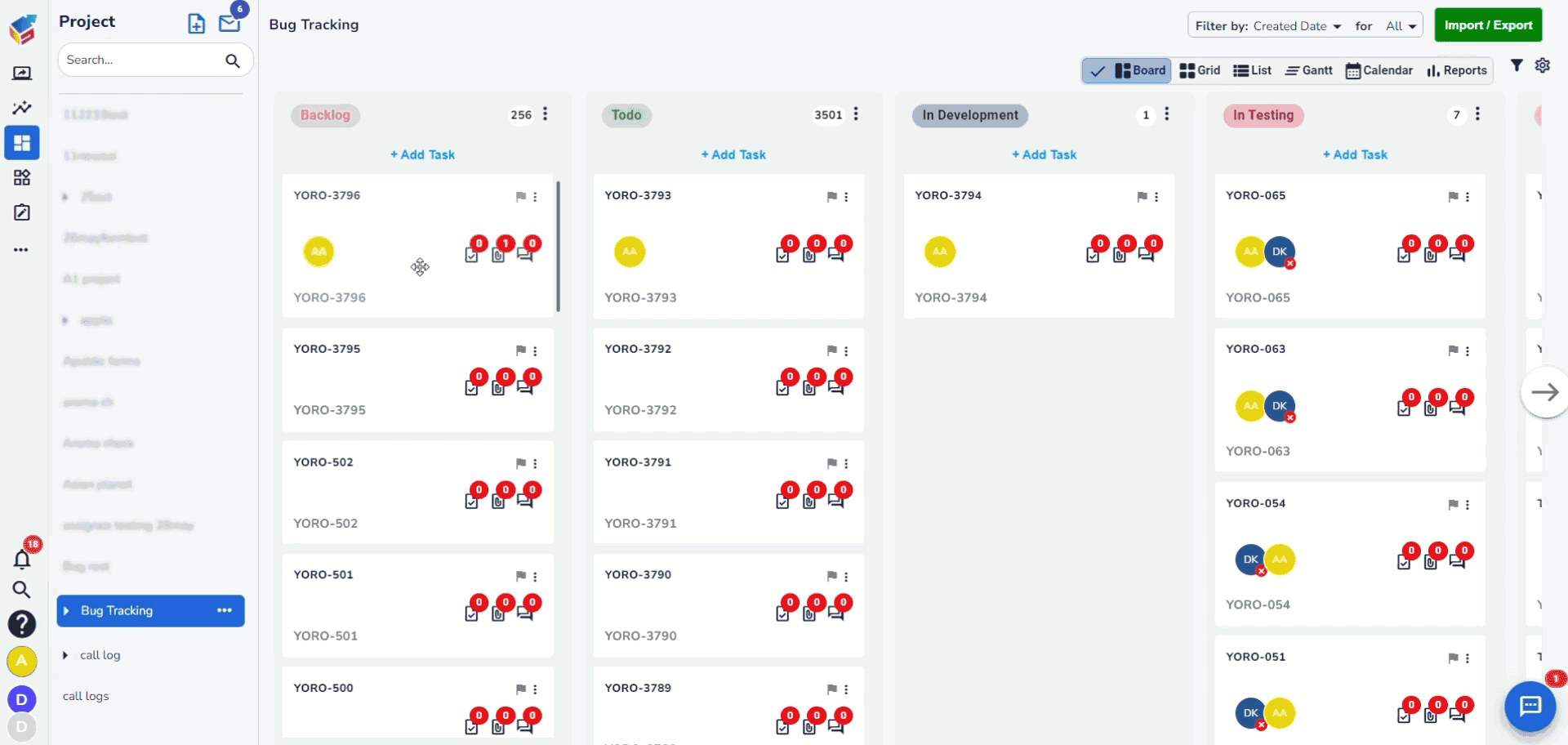The image size is (1568, 745).
Task: Open Bug Tracking project ellipsis menu
Action: 225,611
